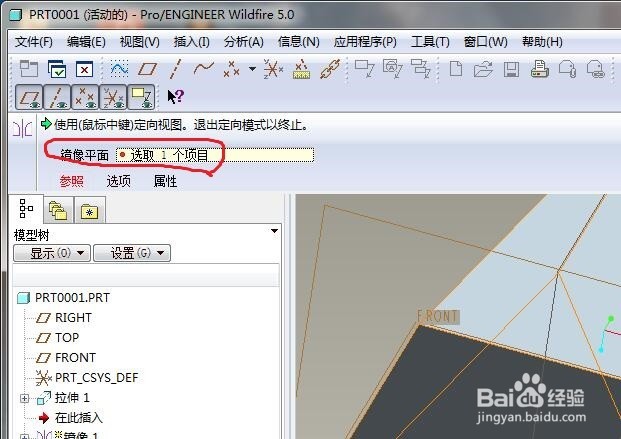Open the 插入(I) menu
621x439 pixels.
tap(191, 42)
